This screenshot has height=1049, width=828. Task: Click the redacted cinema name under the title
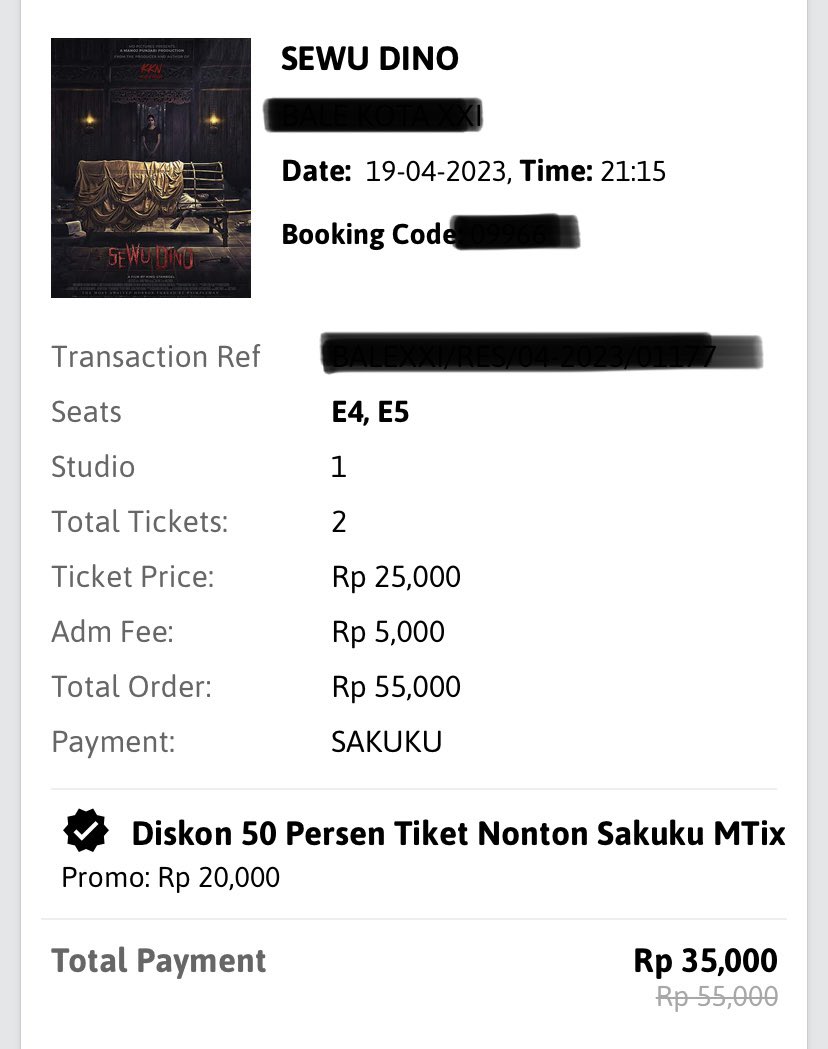pyautogui.click(x=373, y=115)
